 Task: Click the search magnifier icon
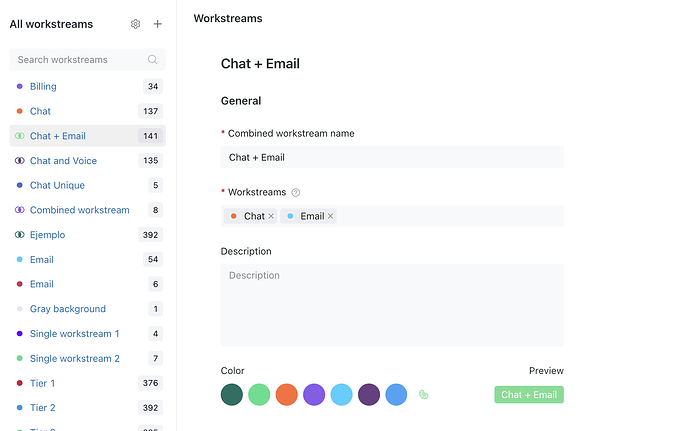coord(153,60)
